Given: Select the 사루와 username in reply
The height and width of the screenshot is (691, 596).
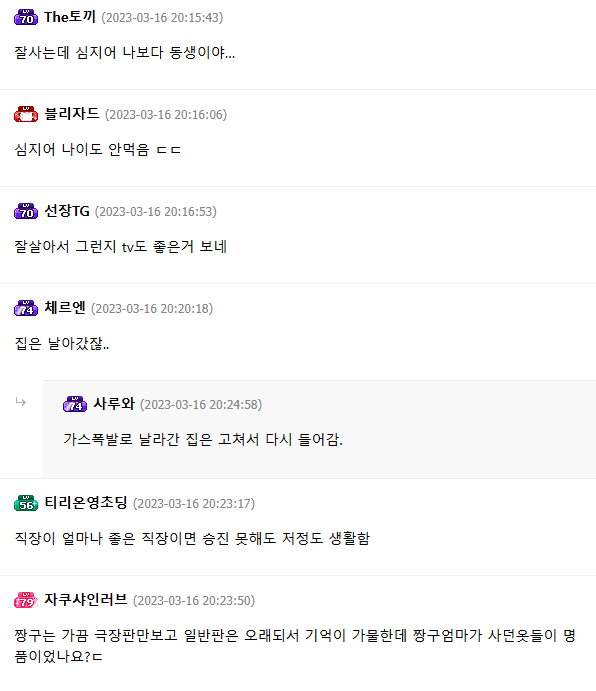Looking at the screenshot, I should point(114,404).
